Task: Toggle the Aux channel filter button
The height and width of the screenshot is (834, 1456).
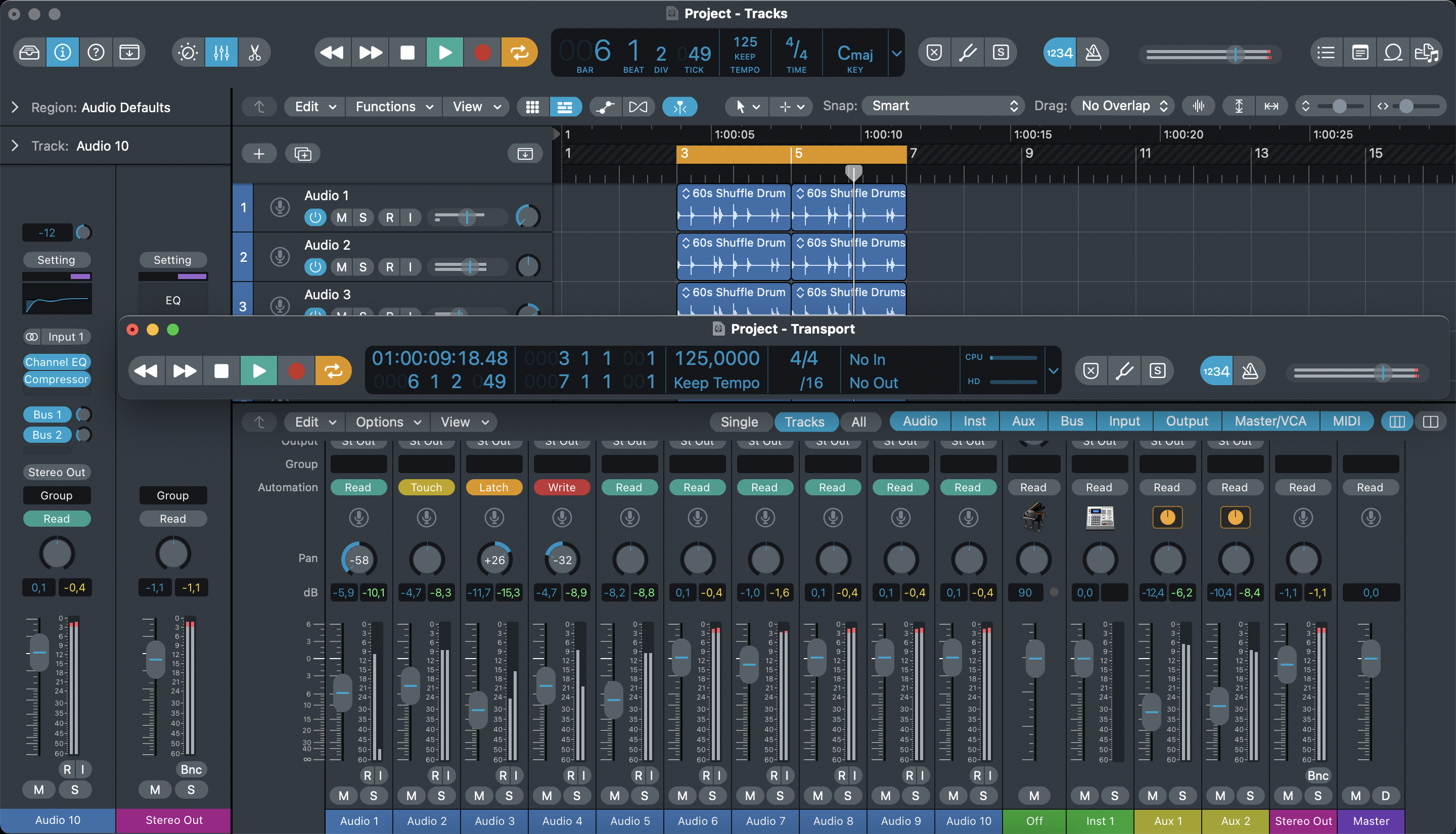Action: 1023,422
